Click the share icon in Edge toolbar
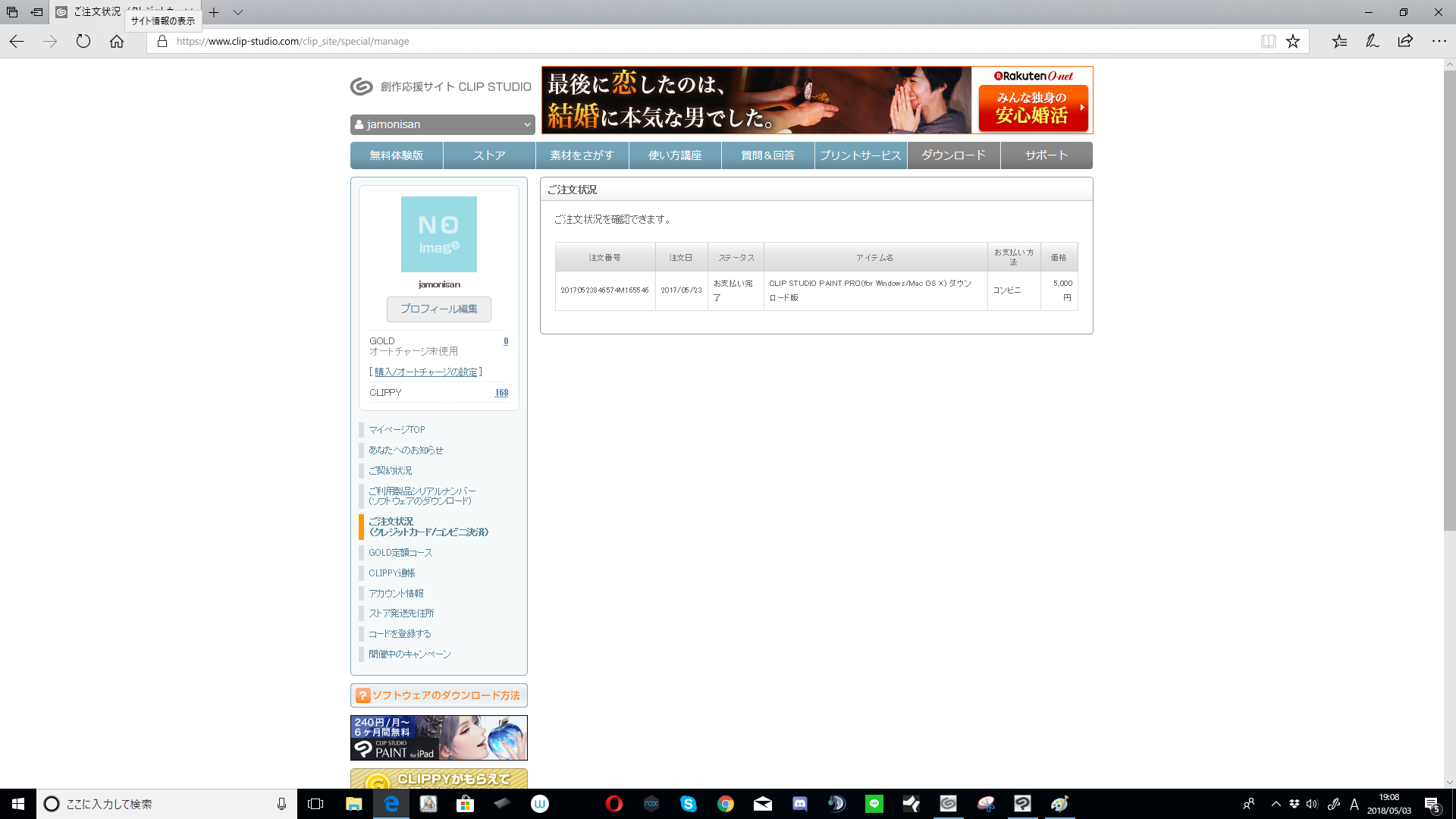 pos(1405,42)
